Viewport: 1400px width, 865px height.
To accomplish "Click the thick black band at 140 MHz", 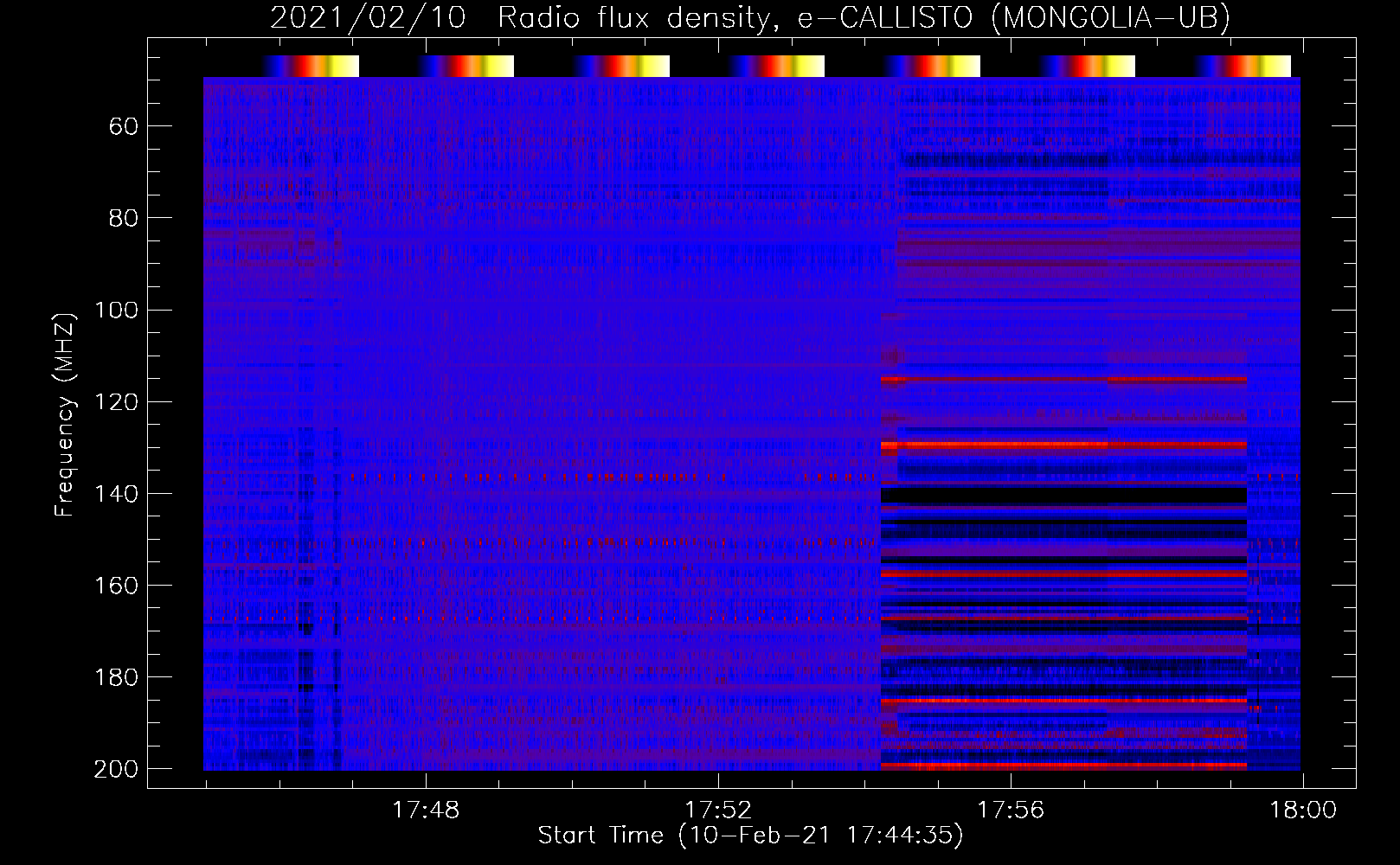I will pos(1063,495).
